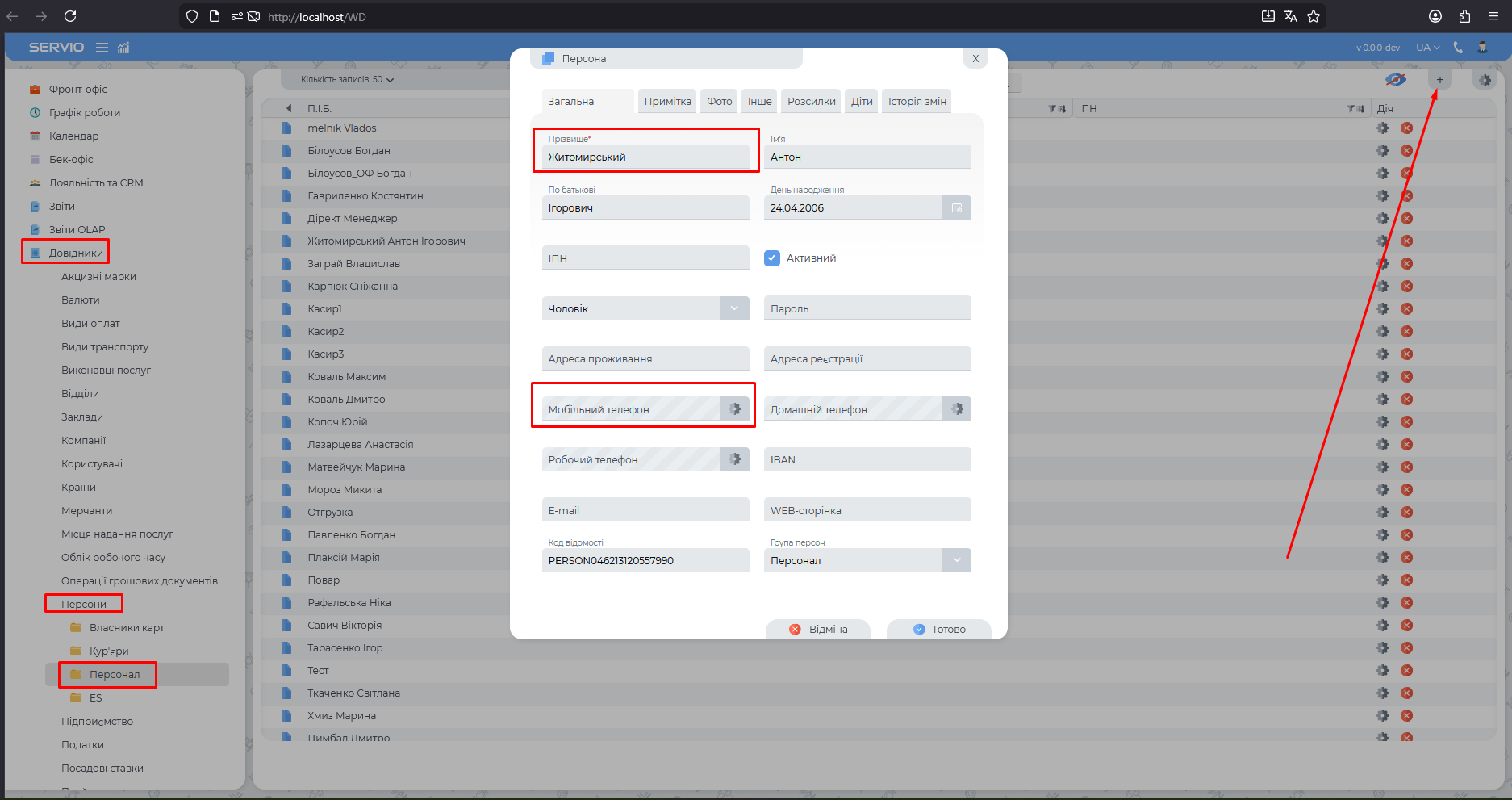This screenshot has height=800, width=1512.
Task: Click gear icon beside Мобільний телефон field
Action: 734,409
